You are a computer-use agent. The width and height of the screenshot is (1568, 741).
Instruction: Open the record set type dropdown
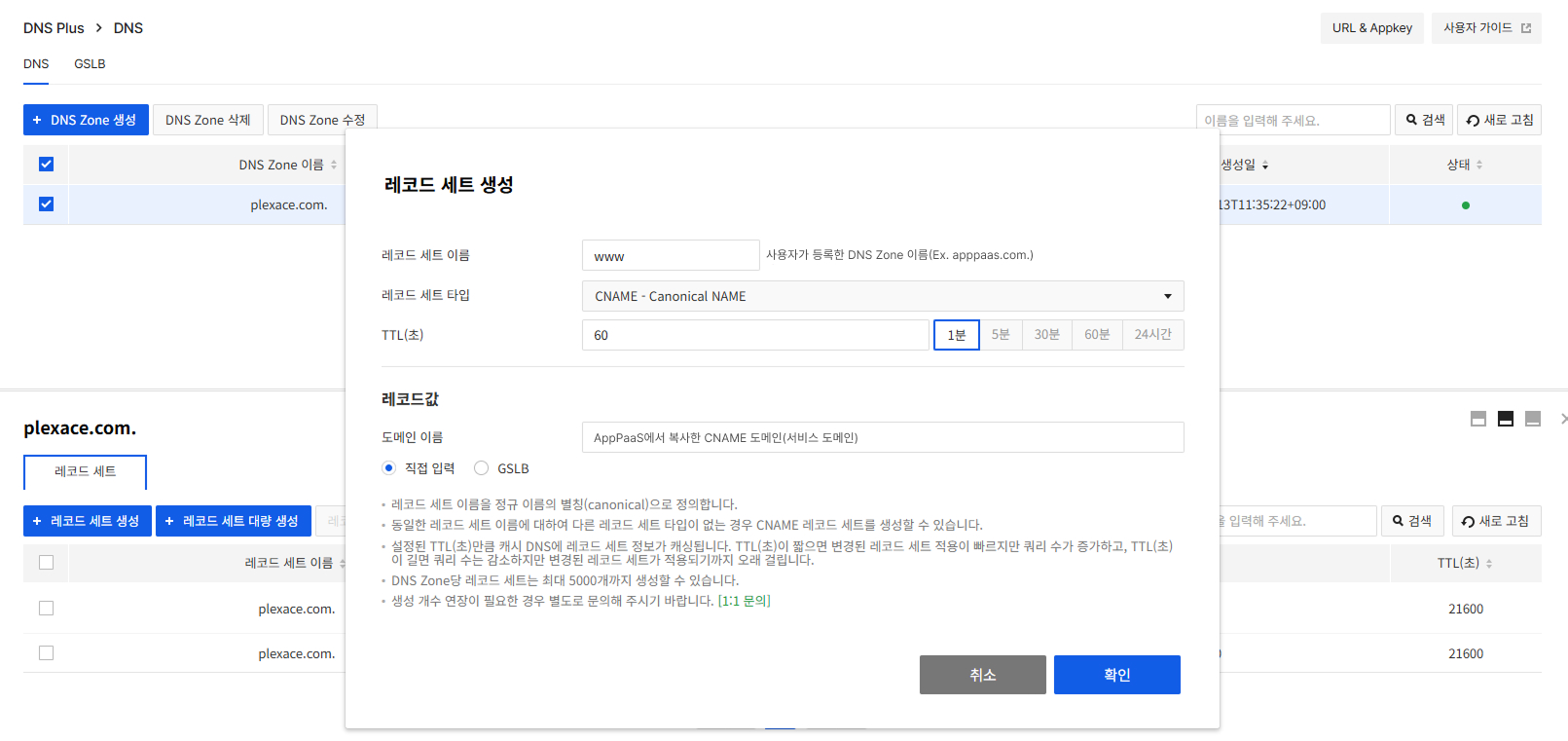click(x=882, y=296)
